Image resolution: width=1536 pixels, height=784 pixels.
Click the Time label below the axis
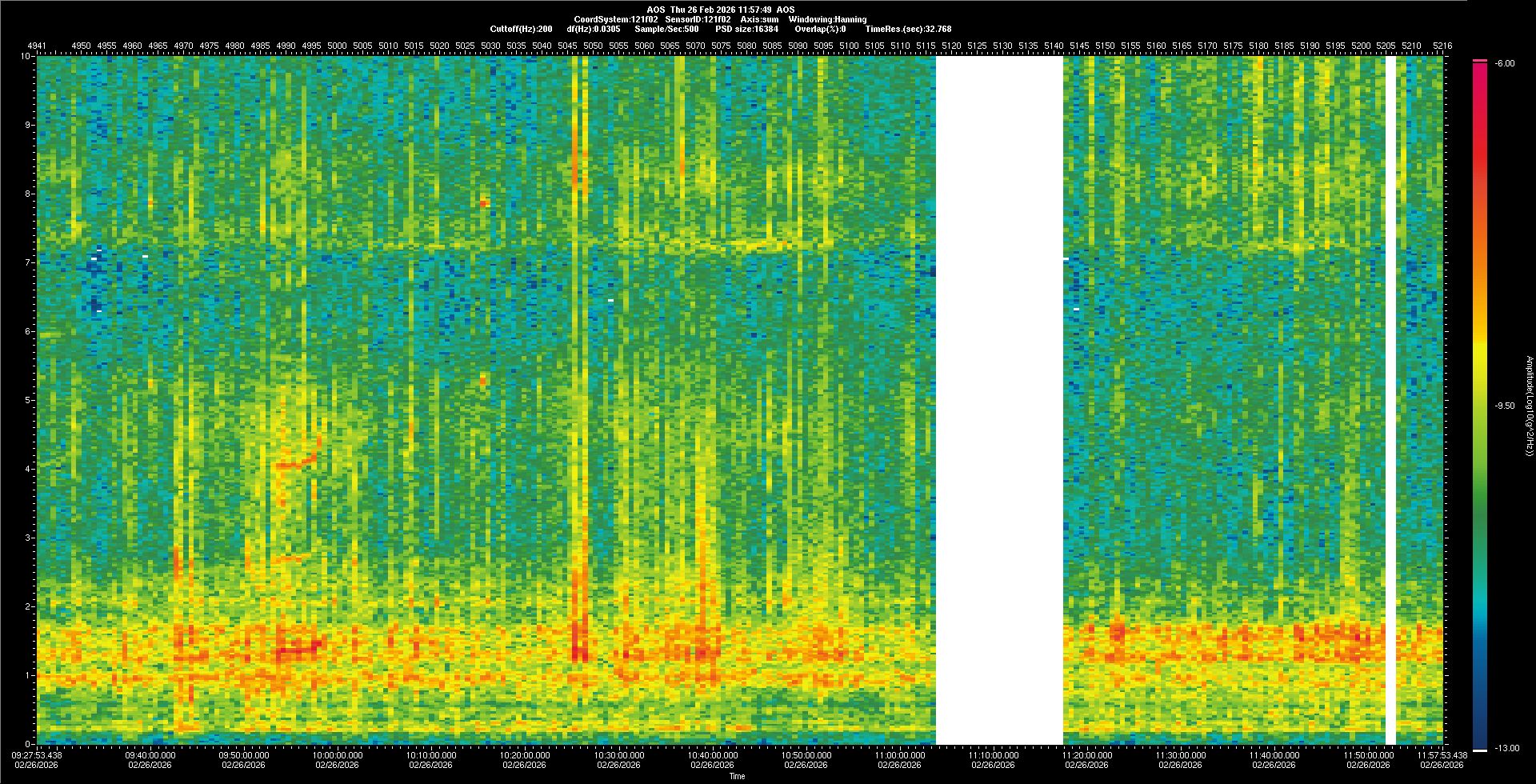point(737,776)
